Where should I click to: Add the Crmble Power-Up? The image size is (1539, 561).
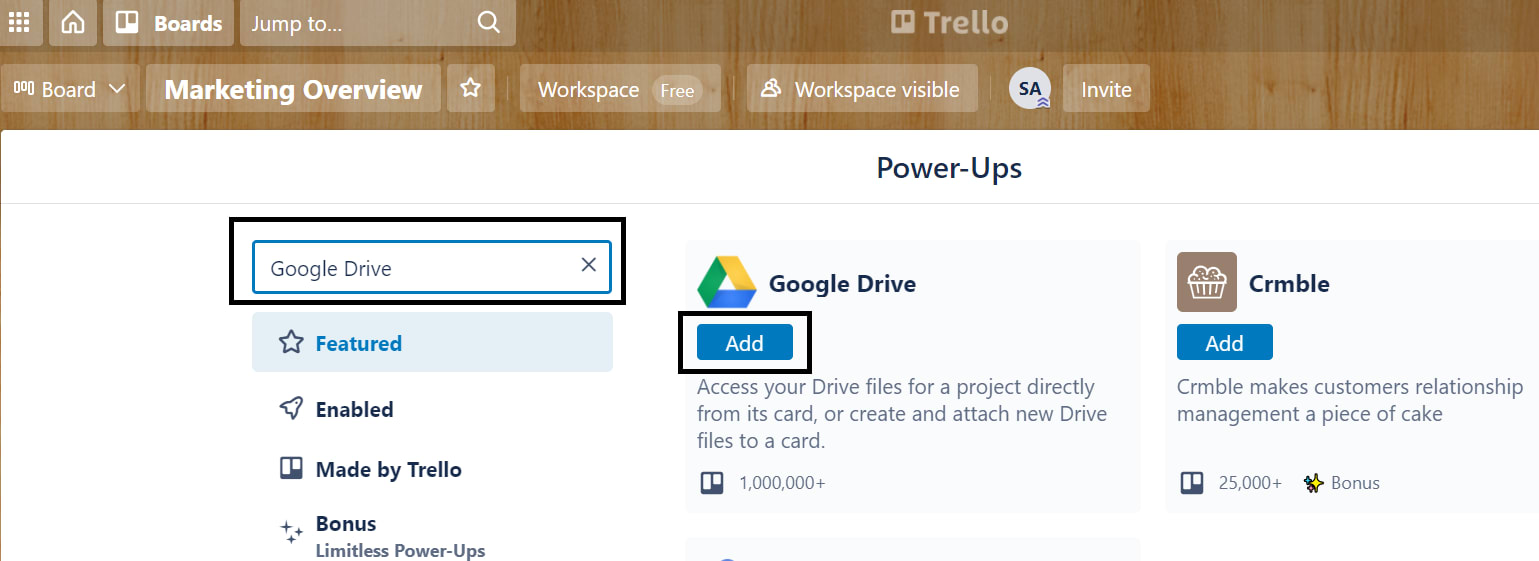1225,342
